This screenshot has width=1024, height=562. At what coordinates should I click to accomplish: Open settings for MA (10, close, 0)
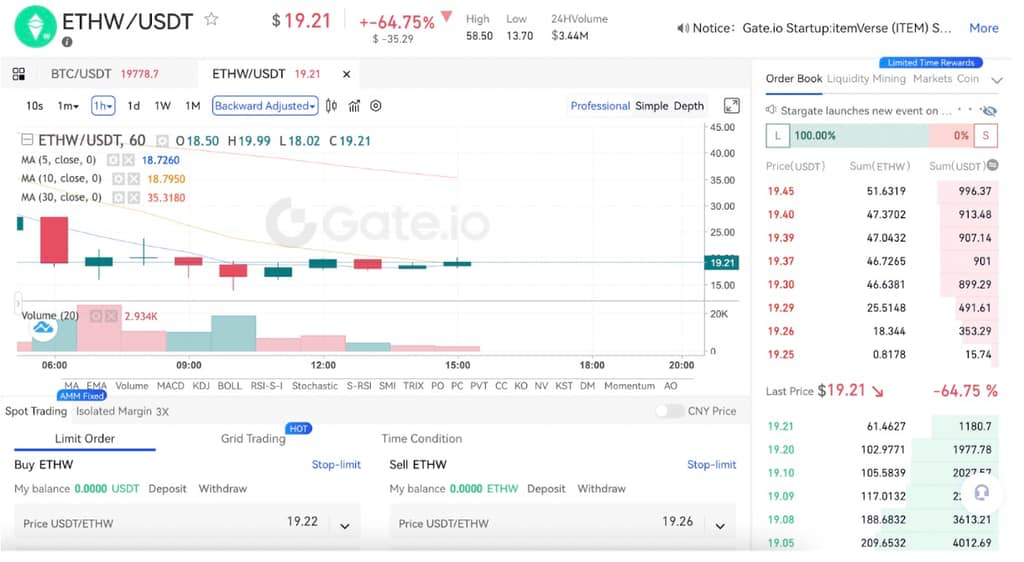(x=118, y=179)
